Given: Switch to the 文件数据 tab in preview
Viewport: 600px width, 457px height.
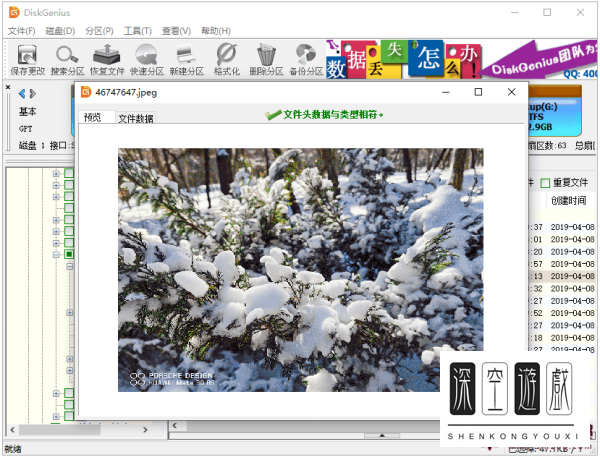Looking at the screenshot, I should 136,118.
